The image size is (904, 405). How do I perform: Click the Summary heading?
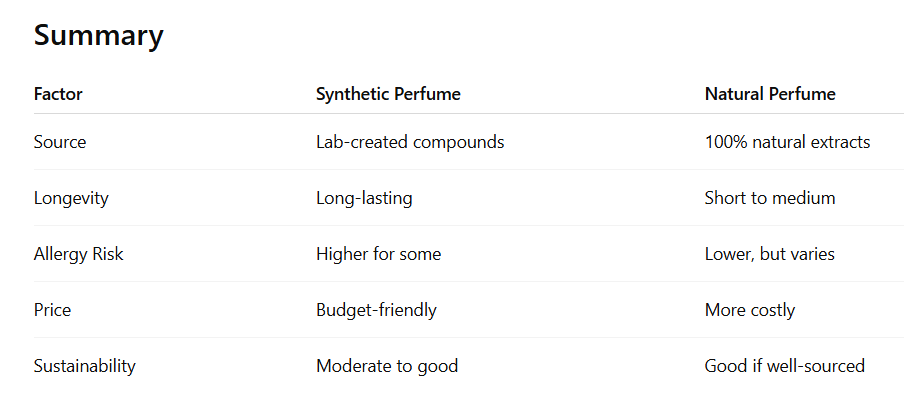pyautogui.click(x=99, y=36)
